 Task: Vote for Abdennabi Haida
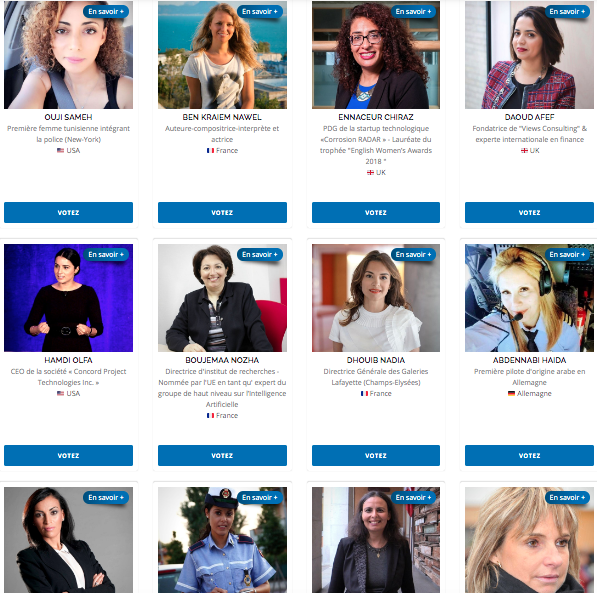(529, 456)
